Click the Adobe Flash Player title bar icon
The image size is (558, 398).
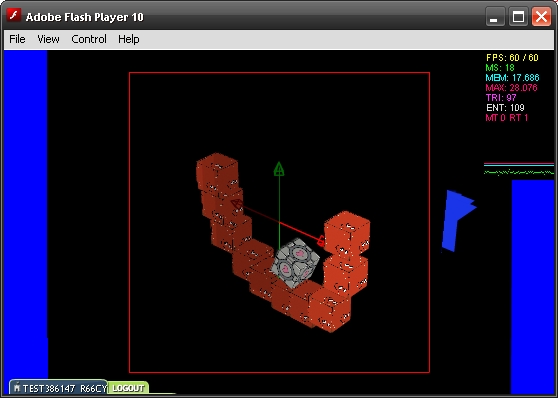click(14, 16)
